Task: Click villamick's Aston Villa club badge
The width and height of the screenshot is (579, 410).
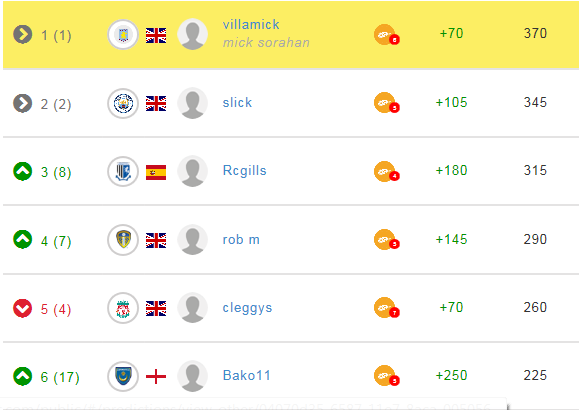Action: [123, 35]
